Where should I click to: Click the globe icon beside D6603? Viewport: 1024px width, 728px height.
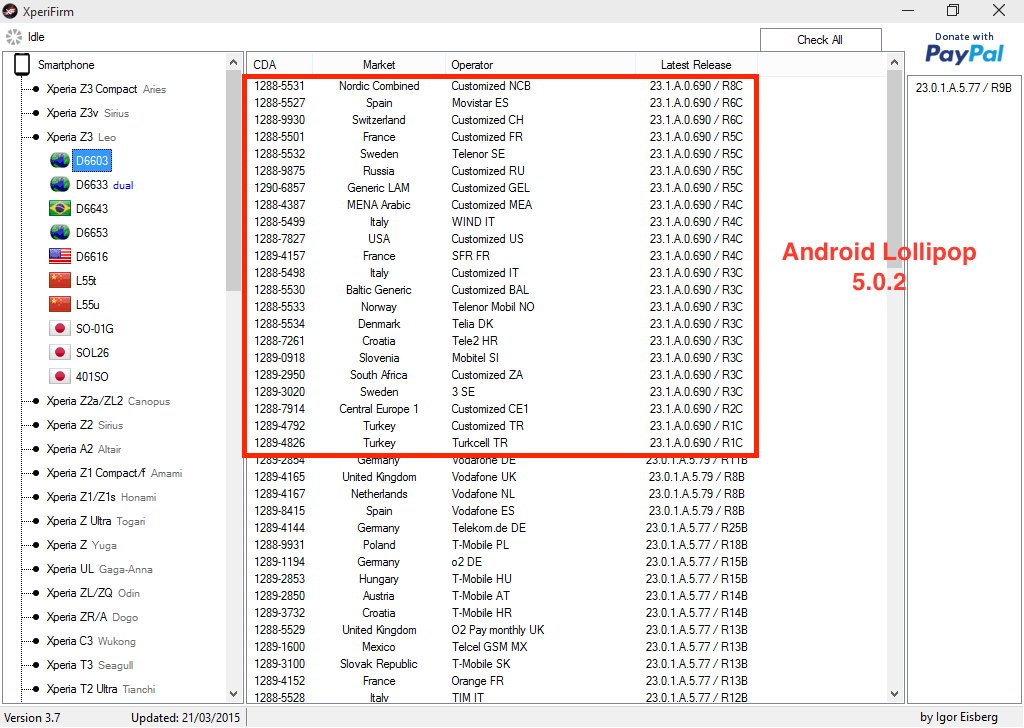60,161
